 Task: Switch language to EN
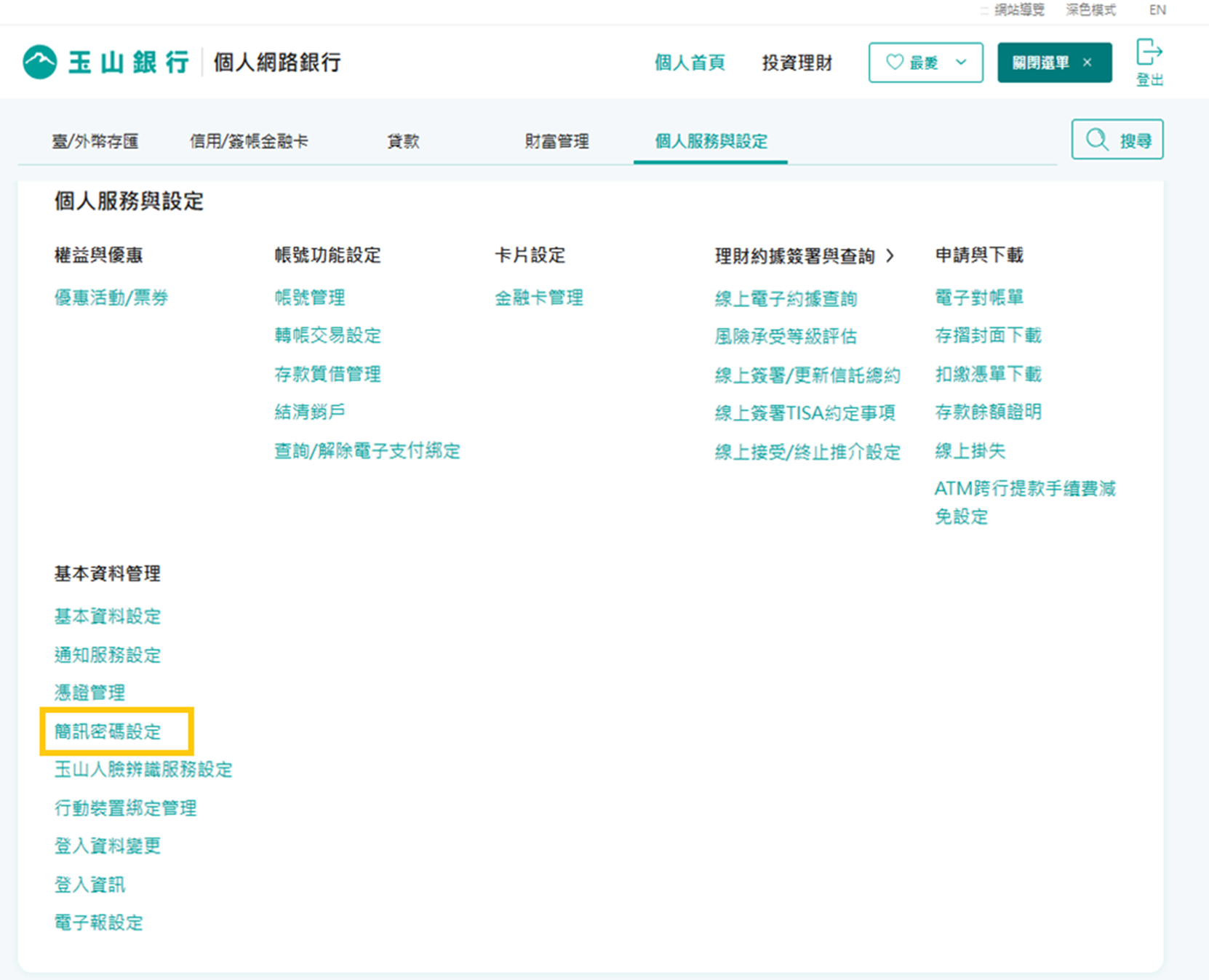1157,10
